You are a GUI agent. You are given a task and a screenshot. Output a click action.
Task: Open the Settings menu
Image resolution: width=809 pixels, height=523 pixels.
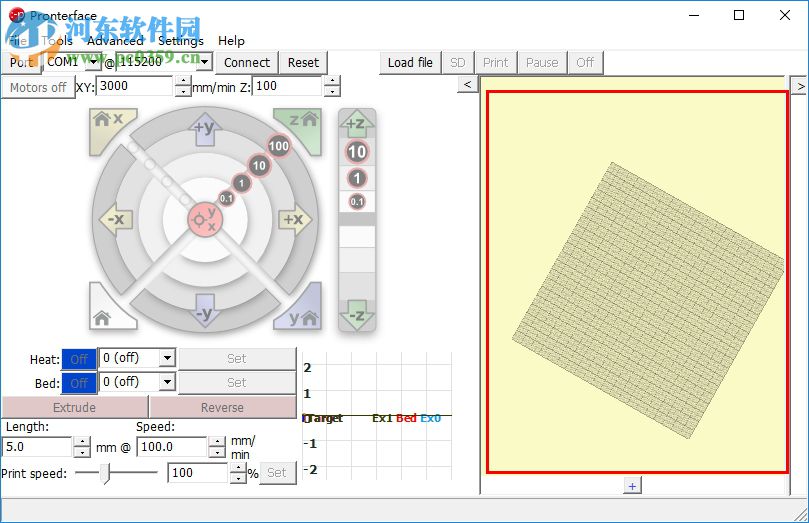pos(181,41)
